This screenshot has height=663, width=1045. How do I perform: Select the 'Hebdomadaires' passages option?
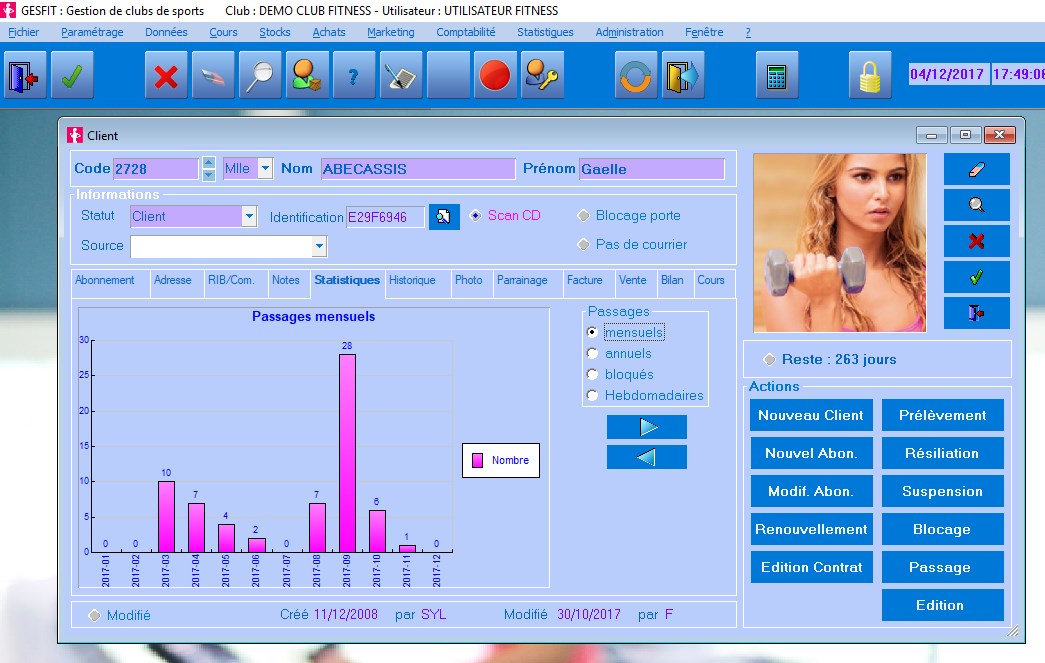[593, 395]
